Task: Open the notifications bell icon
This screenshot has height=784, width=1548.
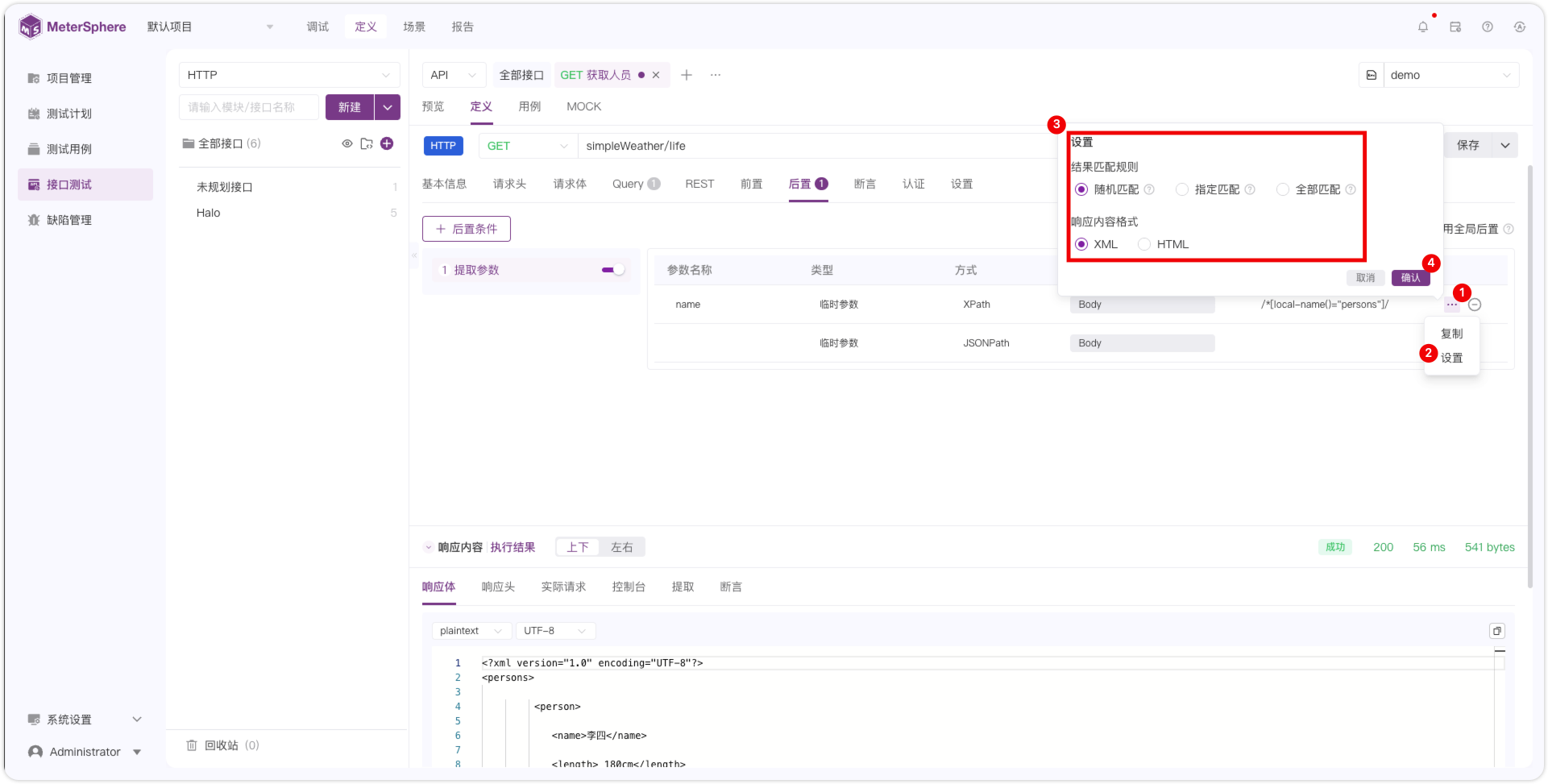Action: [1423, 27]
